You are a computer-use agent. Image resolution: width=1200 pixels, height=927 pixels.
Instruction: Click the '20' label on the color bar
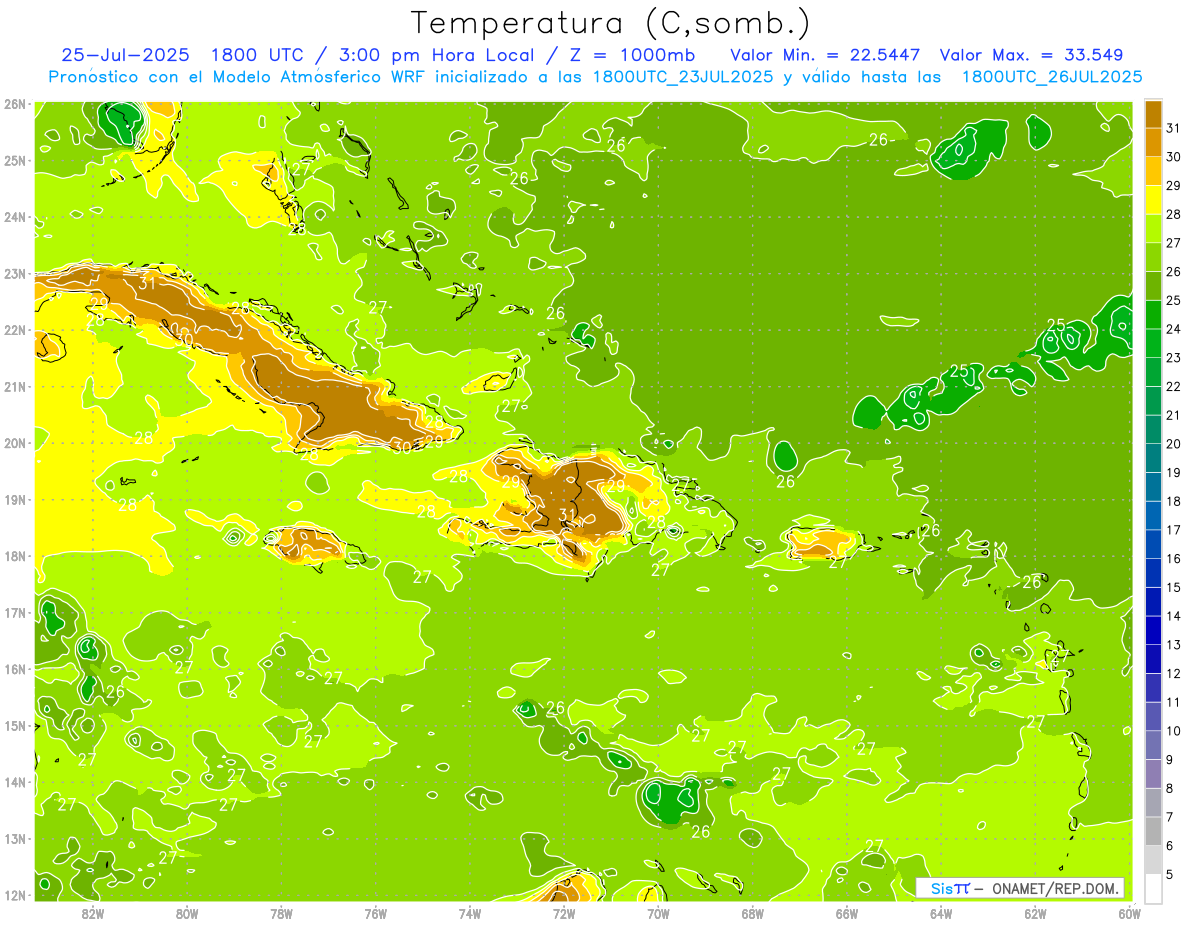pos(1173,443)
